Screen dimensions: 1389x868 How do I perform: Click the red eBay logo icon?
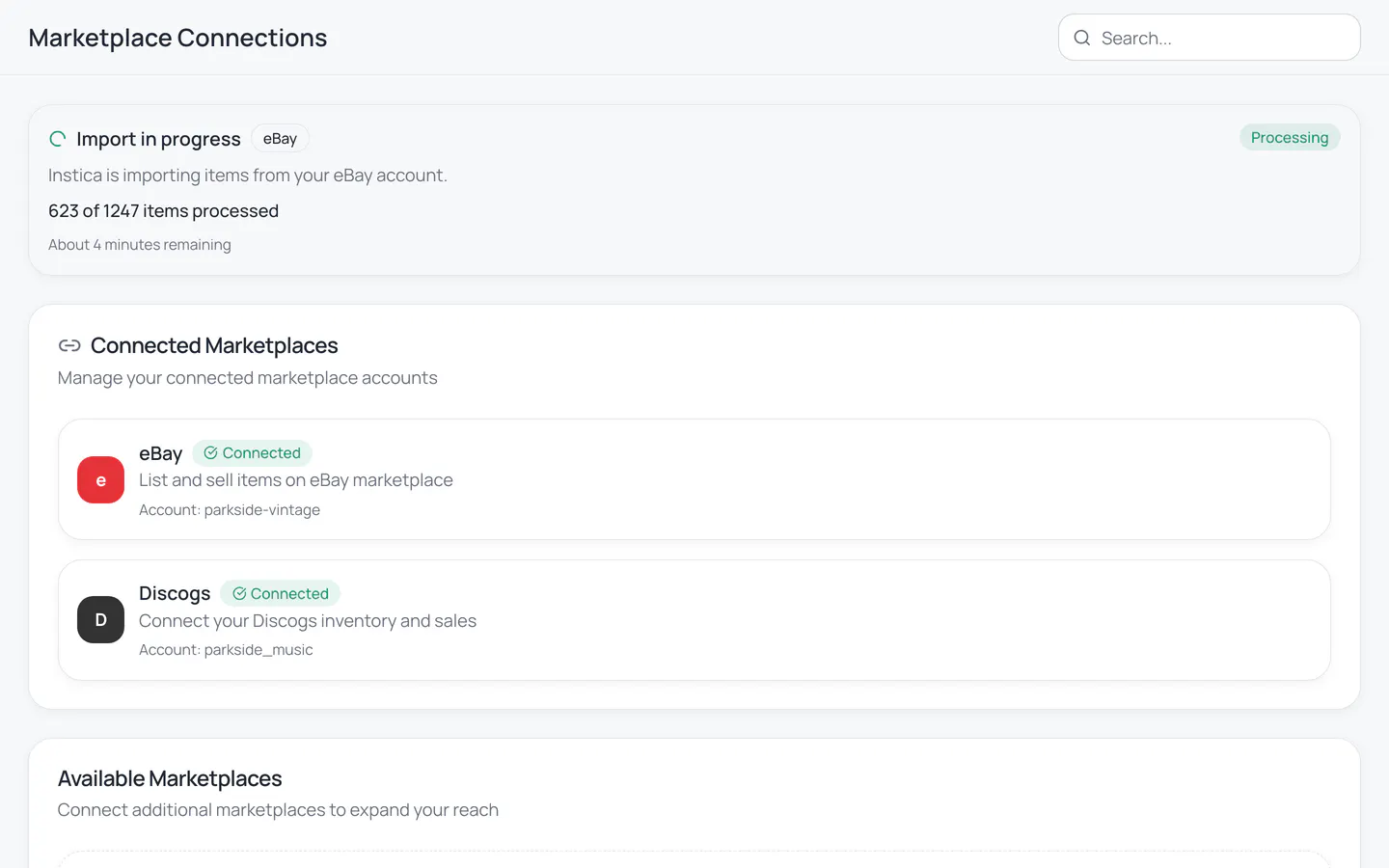coord(101,479)
